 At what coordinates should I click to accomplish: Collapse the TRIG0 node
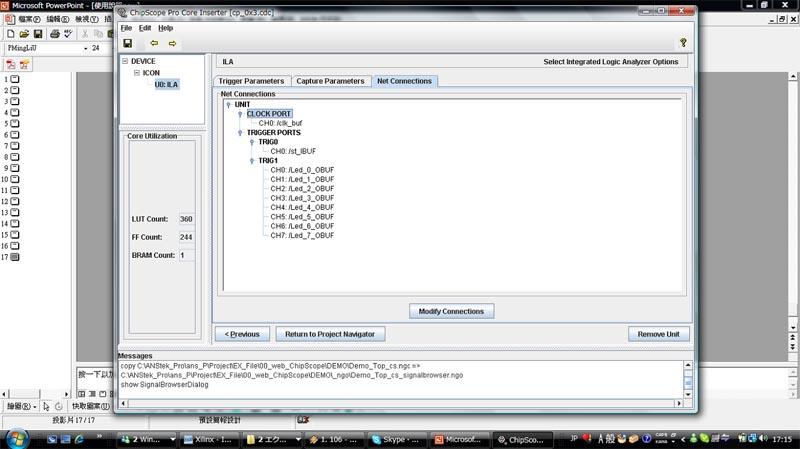[x=252, y=142]
